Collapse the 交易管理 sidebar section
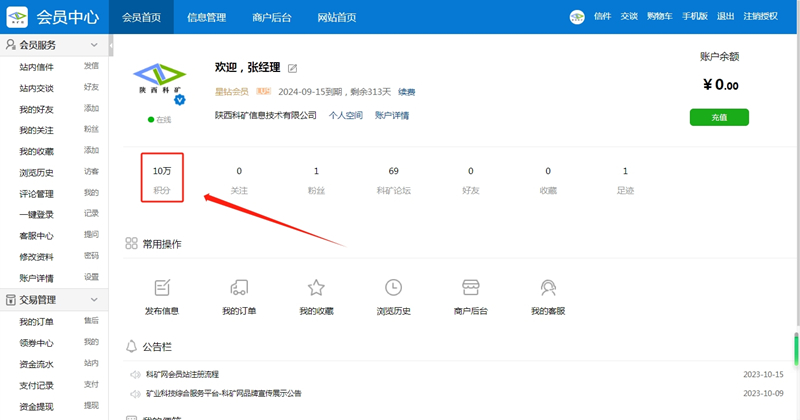 94,300
